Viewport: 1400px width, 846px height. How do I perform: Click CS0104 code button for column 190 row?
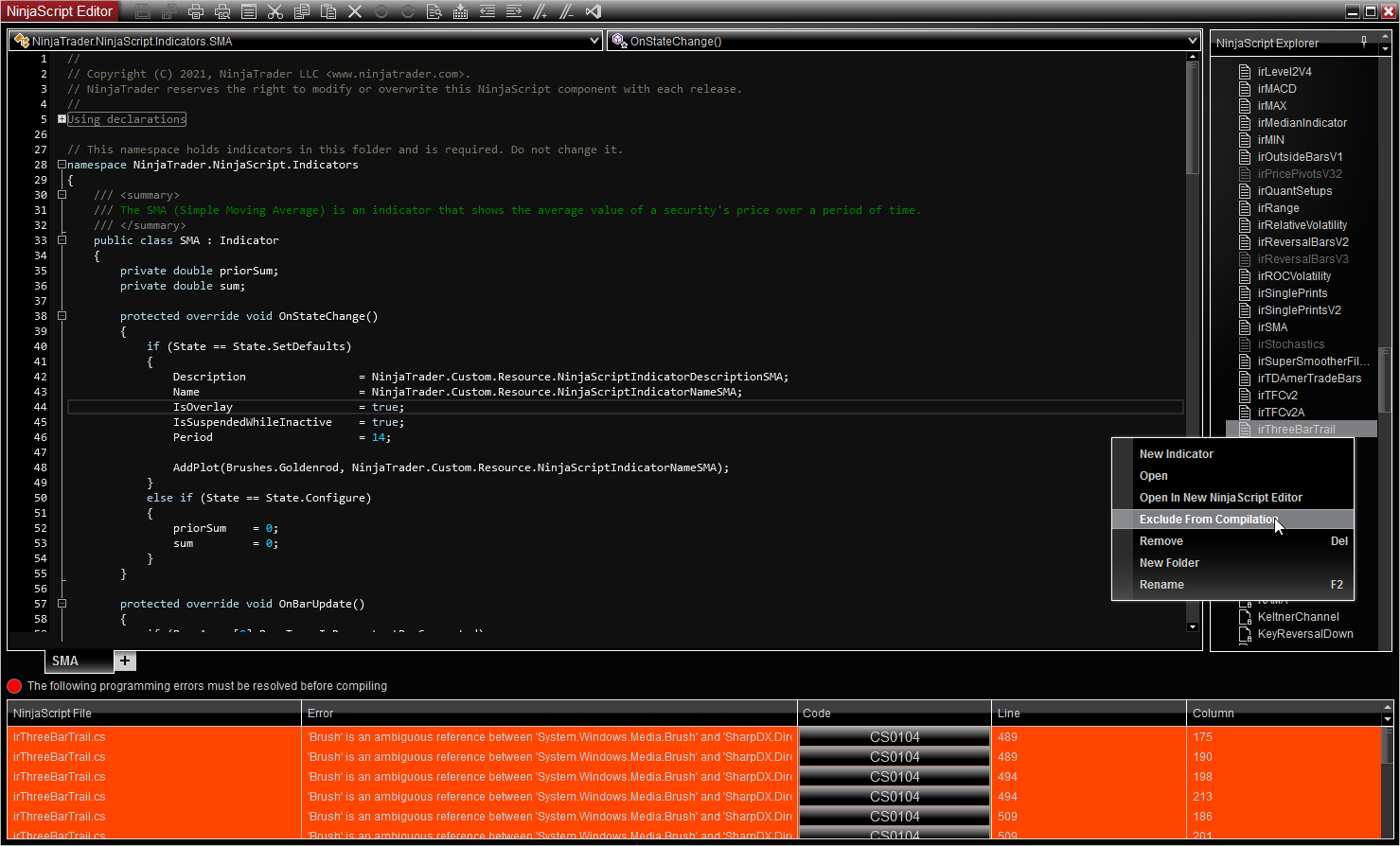[x=895, y=757]
